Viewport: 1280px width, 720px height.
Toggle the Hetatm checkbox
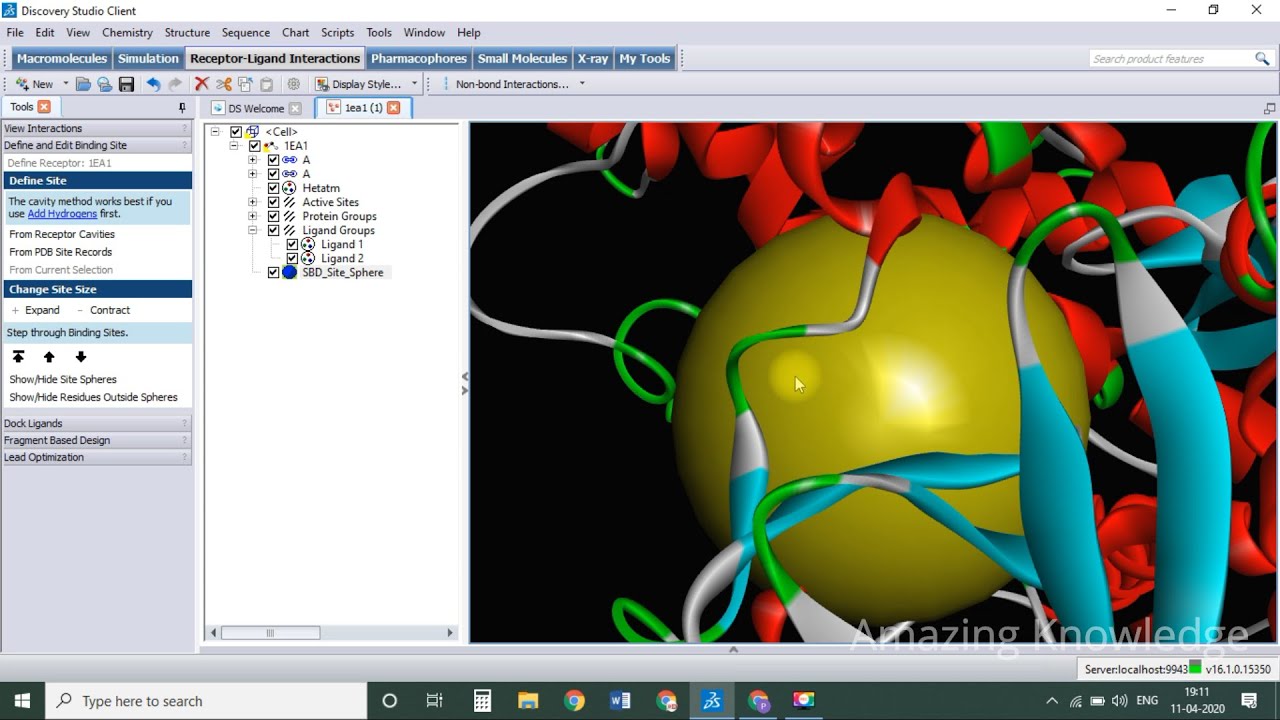273,188
